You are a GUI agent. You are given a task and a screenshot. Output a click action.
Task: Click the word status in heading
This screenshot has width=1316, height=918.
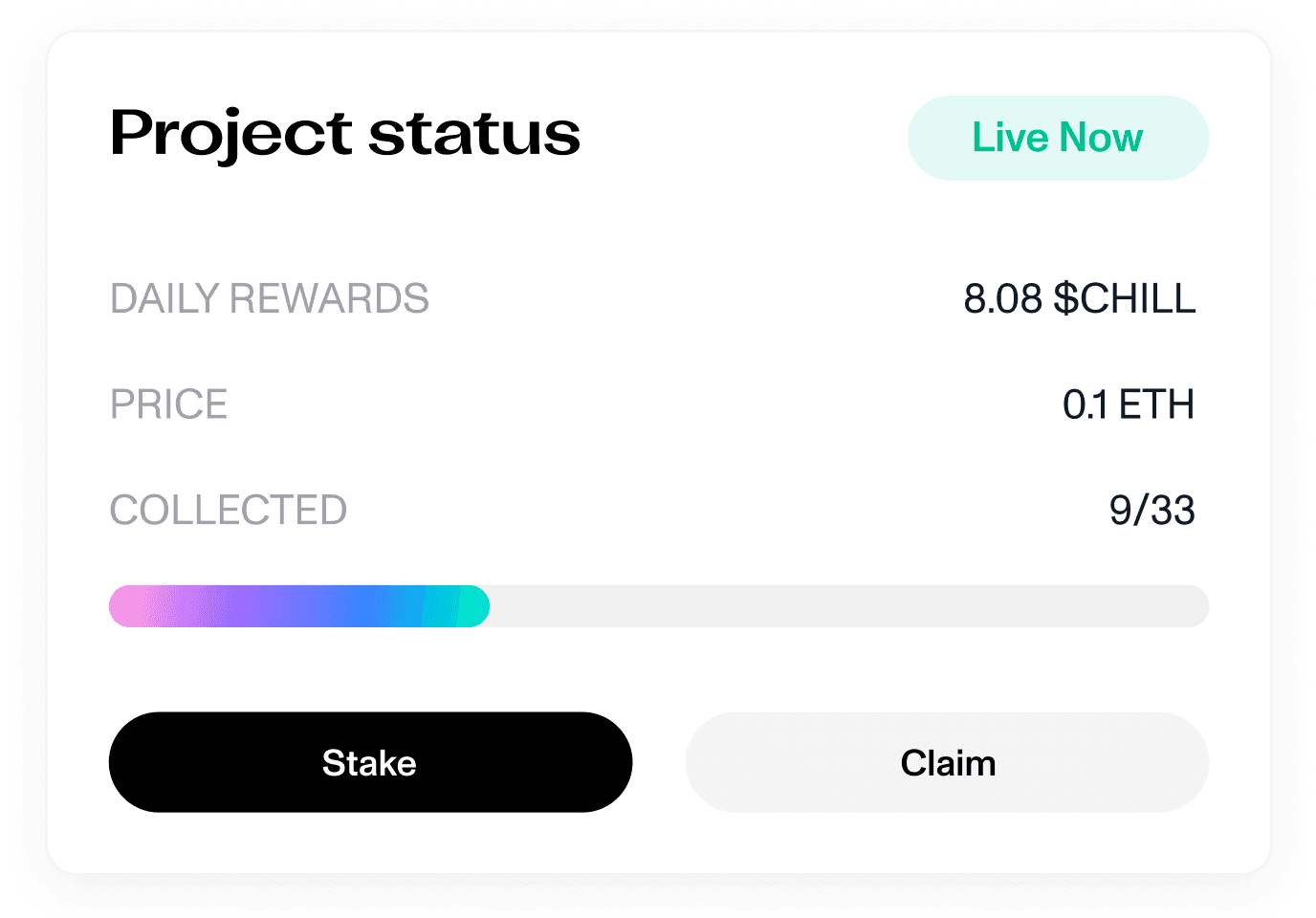coord(474,134)
